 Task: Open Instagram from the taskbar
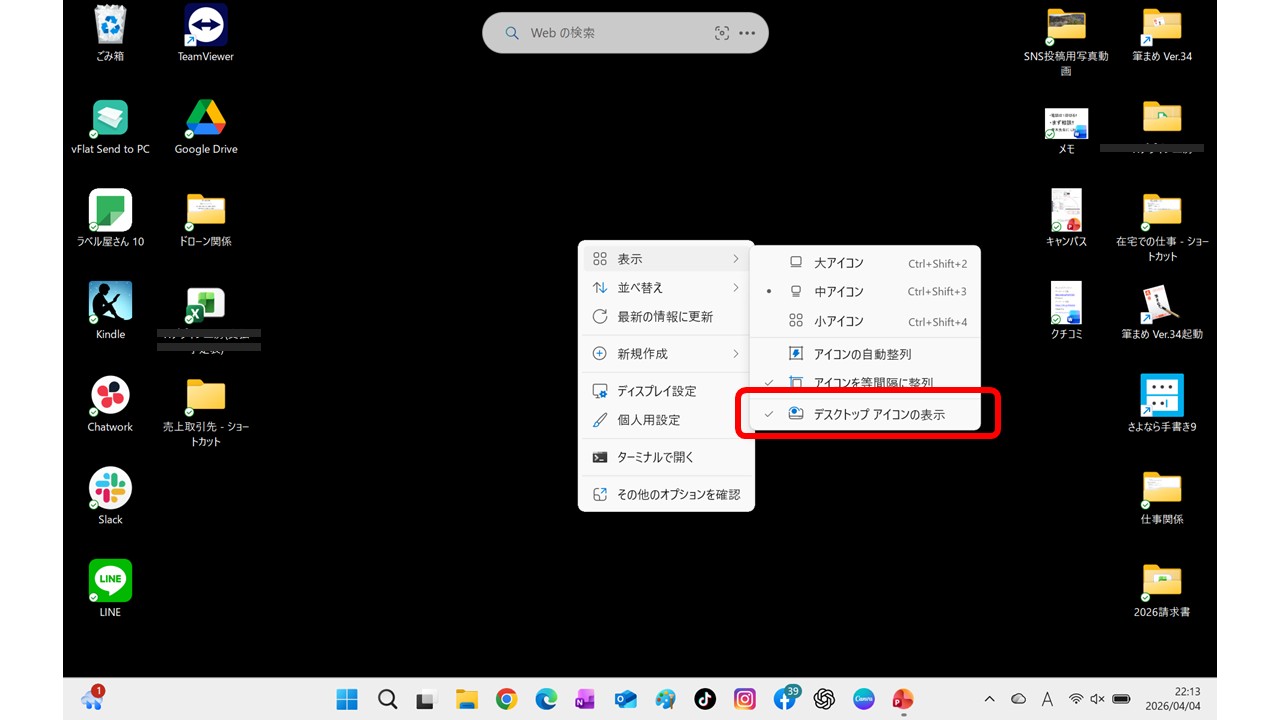pyautogui.click(x=745, y=699)
